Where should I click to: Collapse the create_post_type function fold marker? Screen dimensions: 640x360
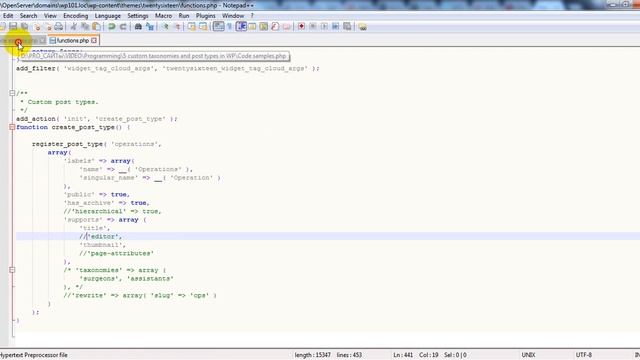(12, 127)
